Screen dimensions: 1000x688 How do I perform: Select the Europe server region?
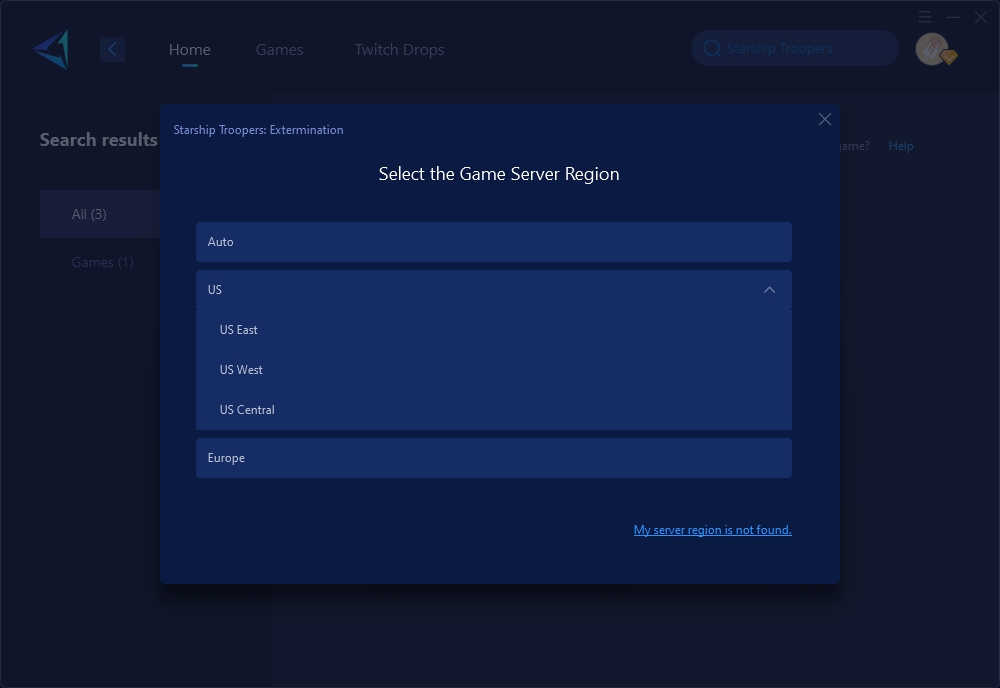click(x=494, y=458)
